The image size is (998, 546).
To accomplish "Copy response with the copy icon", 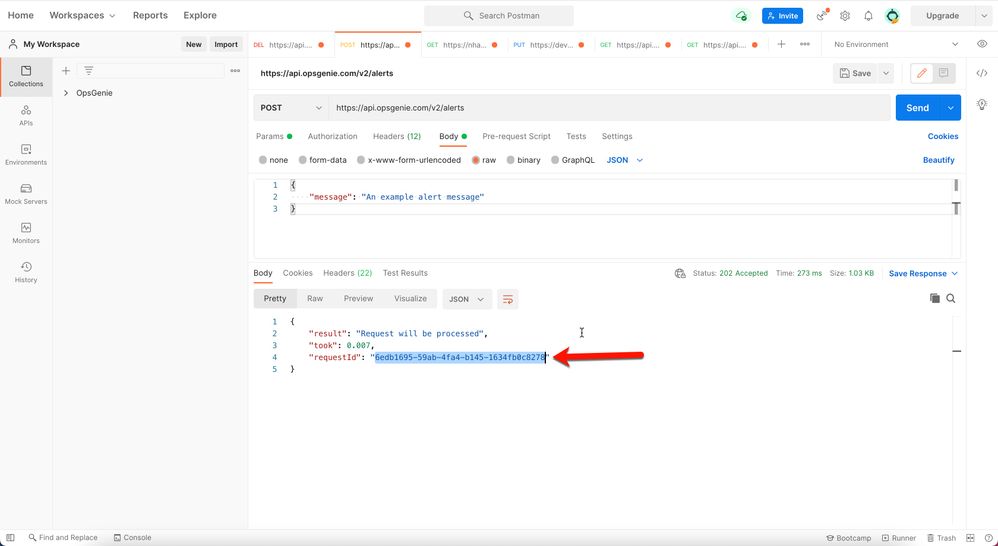I will coord(934,298).
